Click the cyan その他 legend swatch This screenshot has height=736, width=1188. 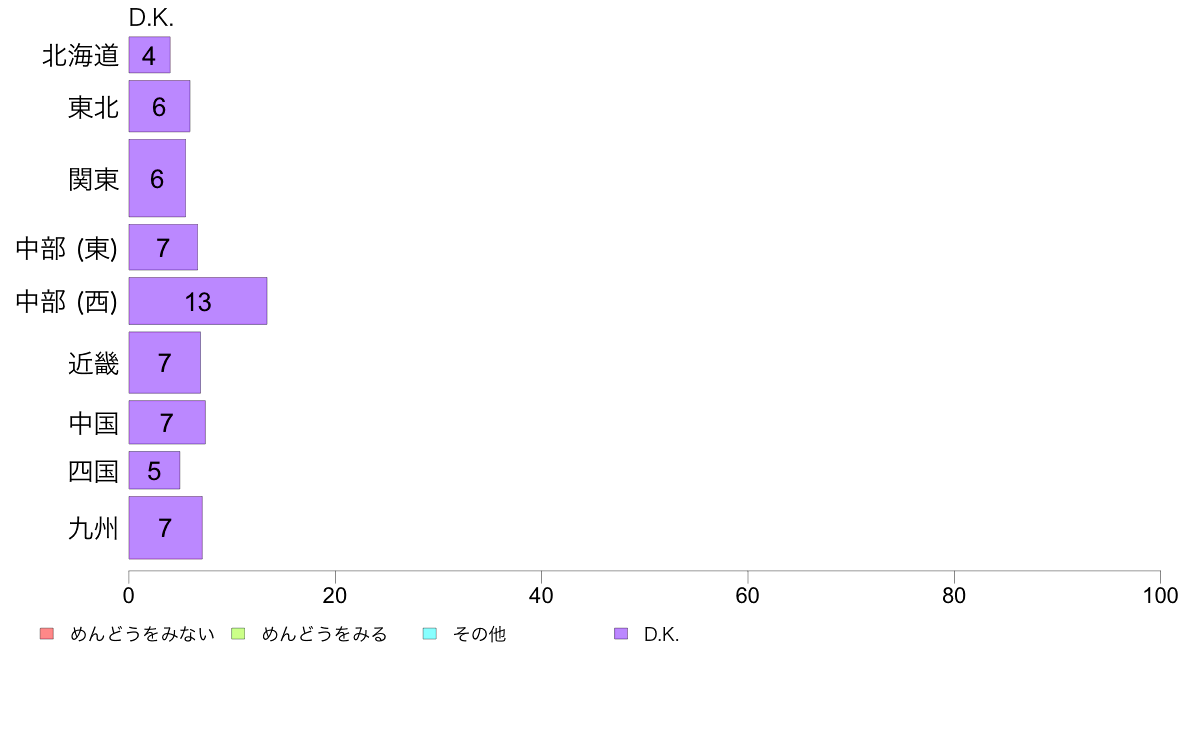click(430, 634)
